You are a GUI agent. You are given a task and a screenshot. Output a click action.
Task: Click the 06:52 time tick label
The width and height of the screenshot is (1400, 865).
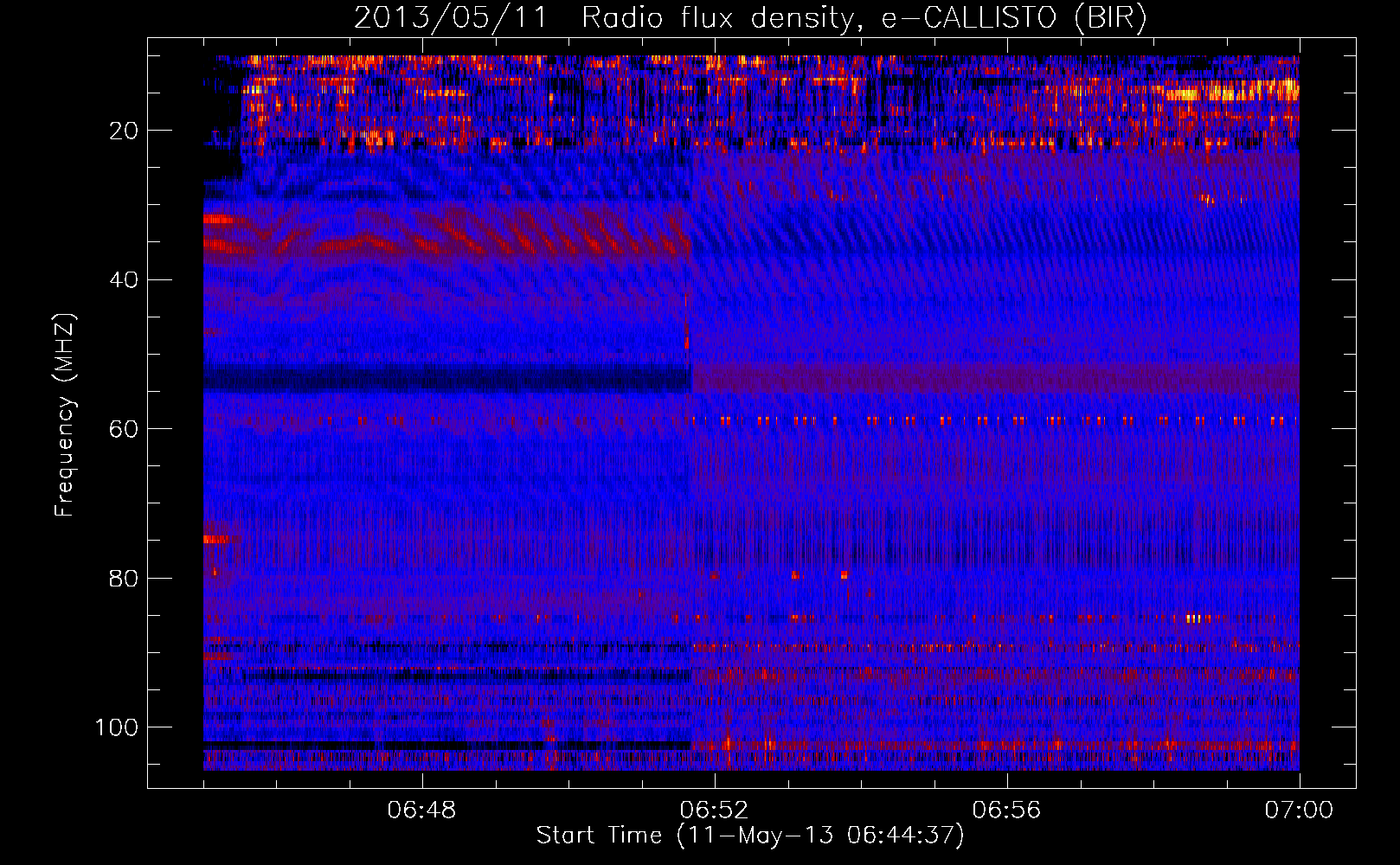point(714,811)
